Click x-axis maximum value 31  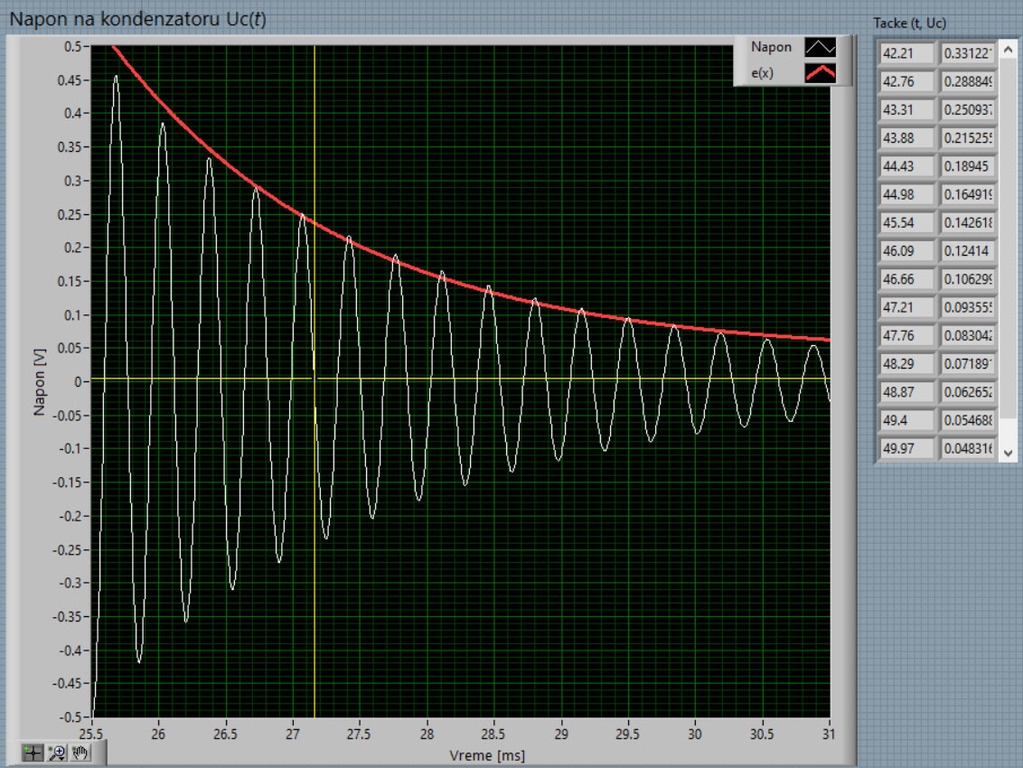point(829,734)
